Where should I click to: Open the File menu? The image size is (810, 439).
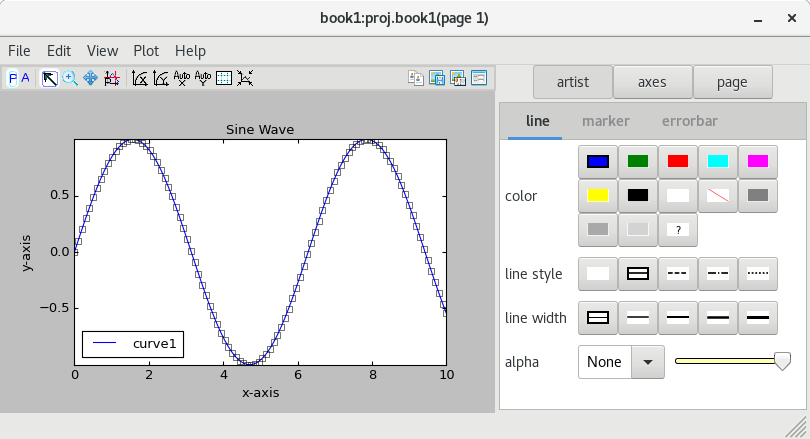pos(19,51)
